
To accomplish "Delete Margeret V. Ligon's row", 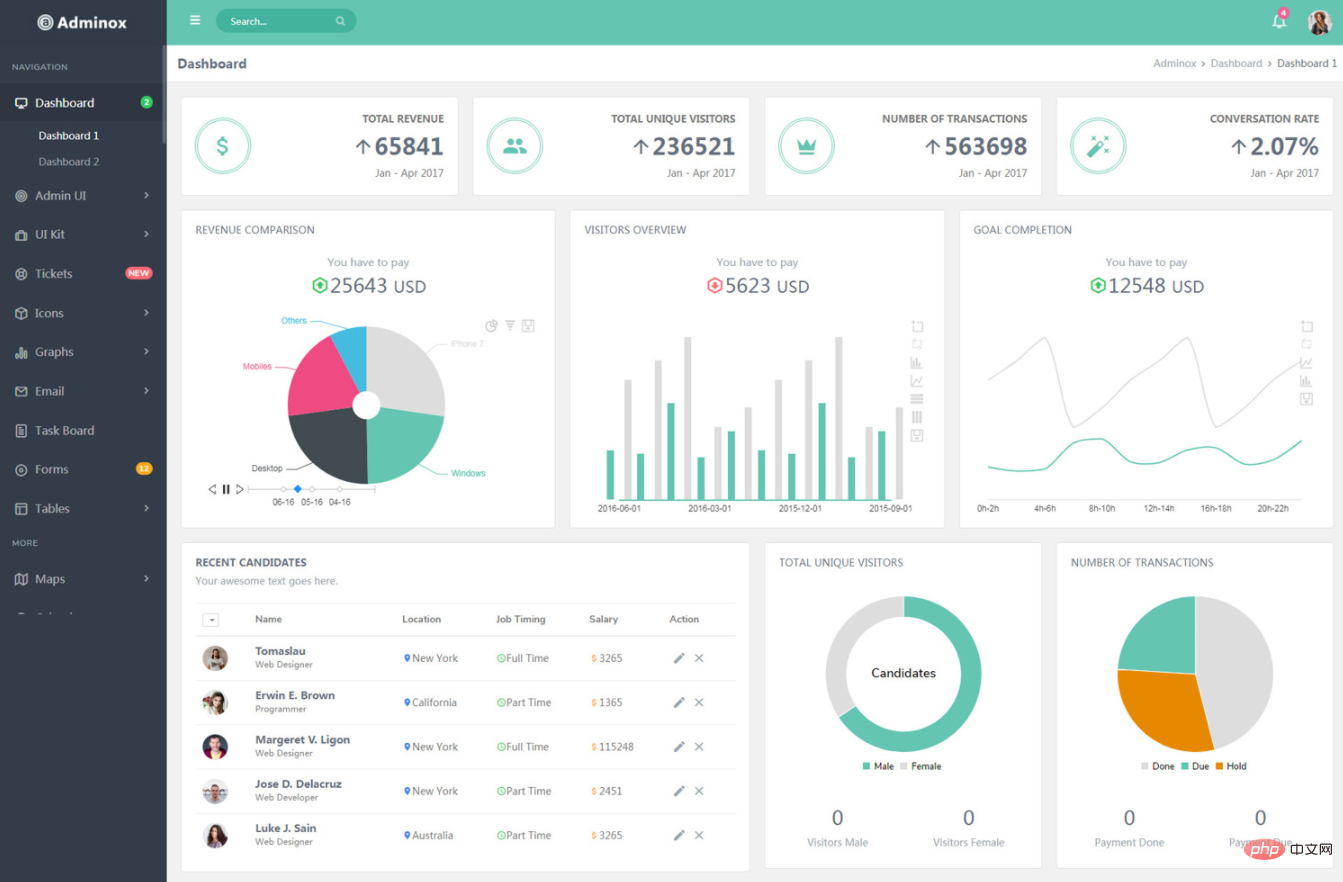I will click(x=699, y=746).
